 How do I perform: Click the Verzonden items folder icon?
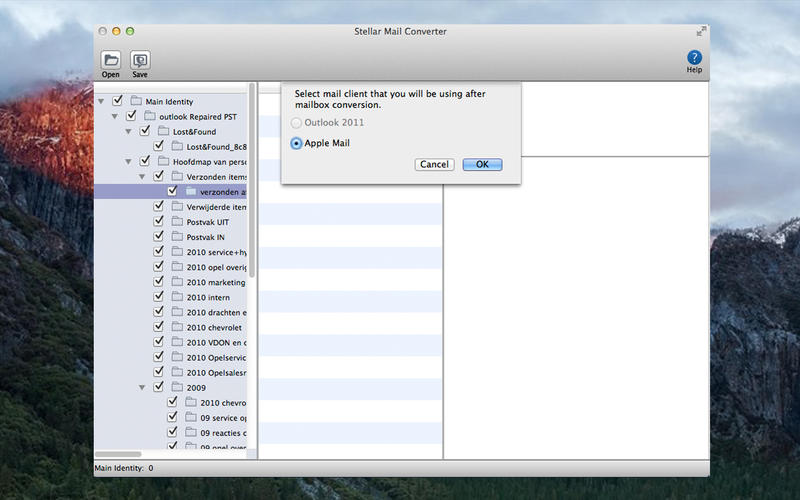click(177, 176)
